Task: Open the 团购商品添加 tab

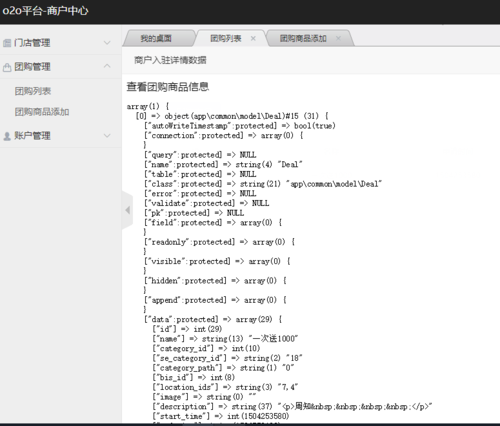Action: coord(303,39)
